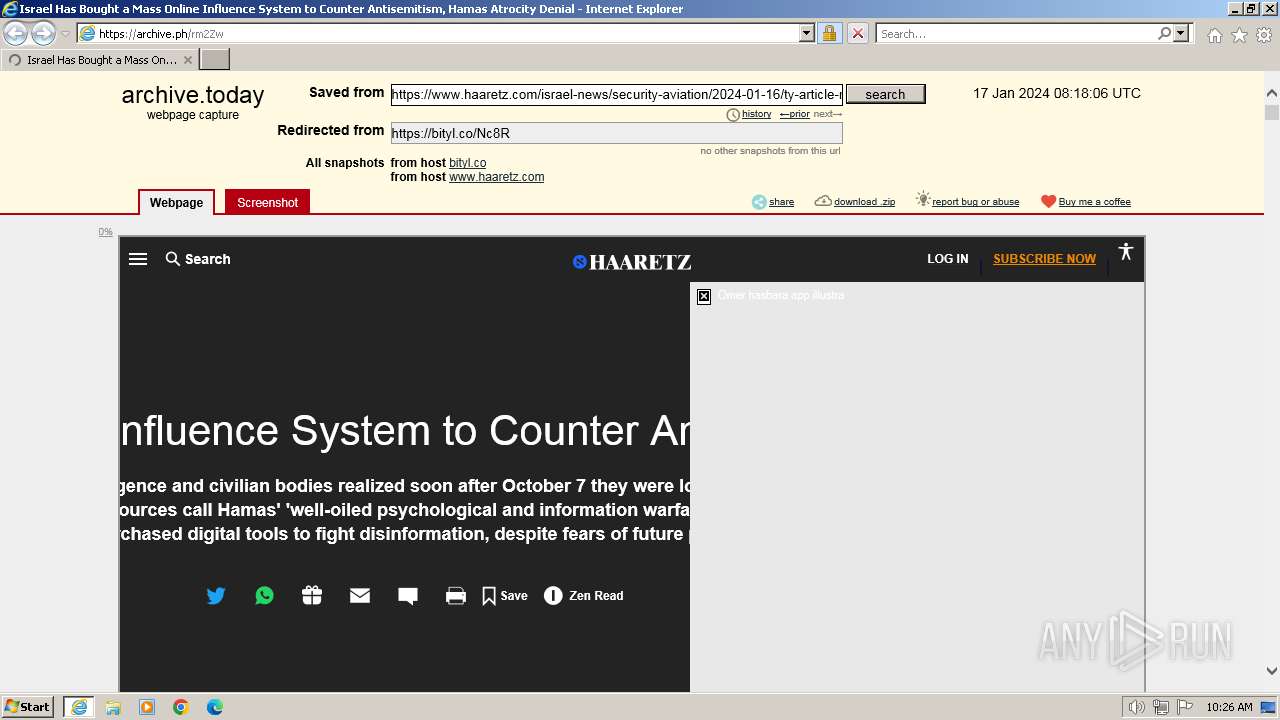
Task: Click the page scrollbar down arrow
Action: point(1271,671)
